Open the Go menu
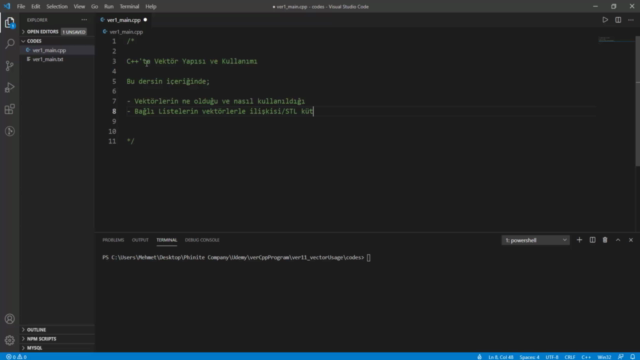This screenshot has width=640, height=360. click(x=94, y=7)
